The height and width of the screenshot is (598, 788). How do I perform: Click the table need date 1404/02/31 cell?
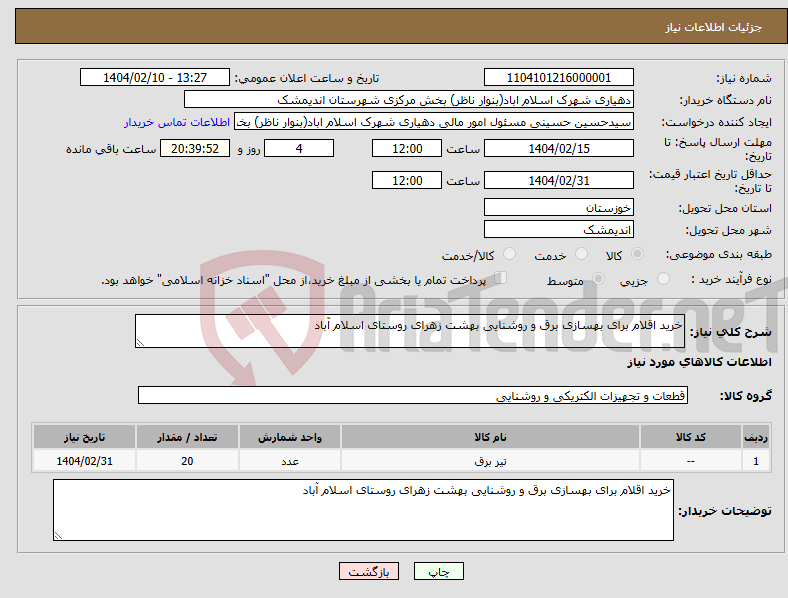pos(84,461)
